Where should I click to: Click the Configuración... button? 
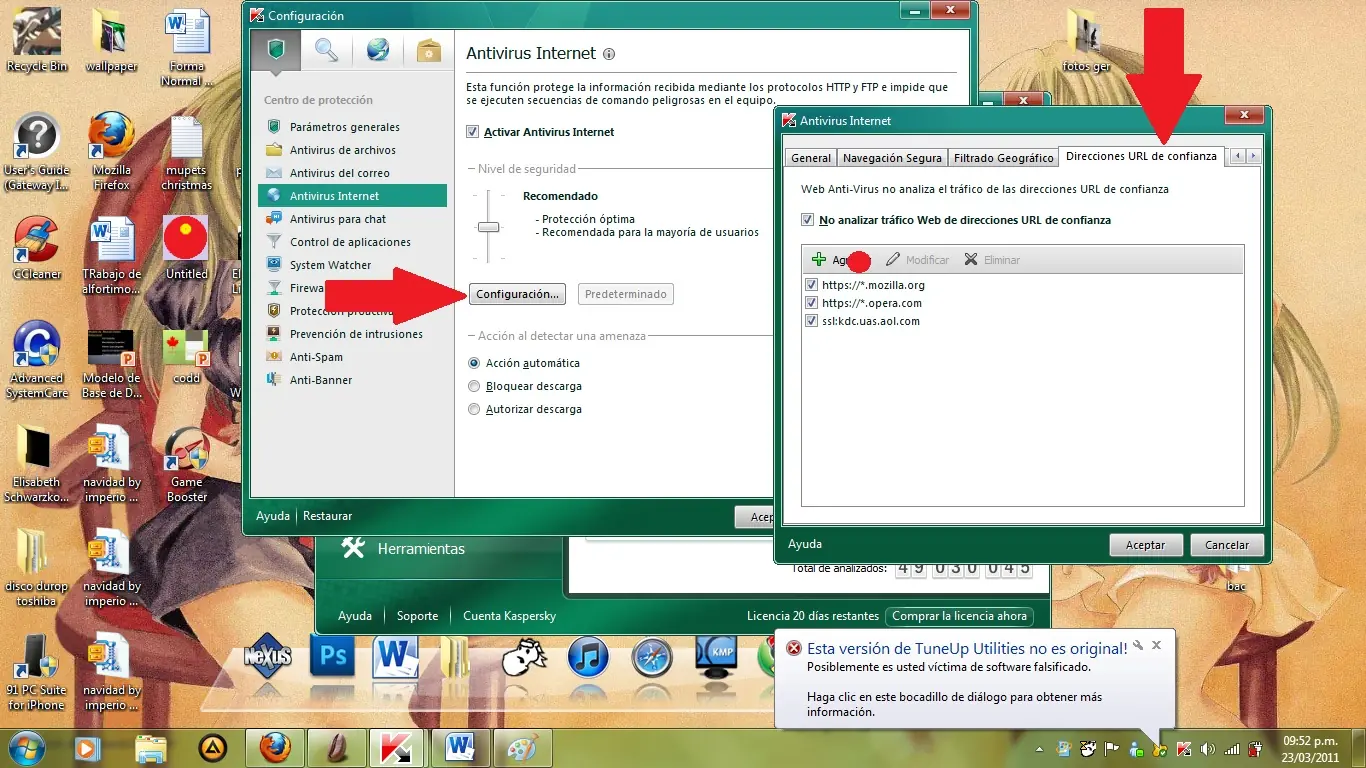pos(517,294)
